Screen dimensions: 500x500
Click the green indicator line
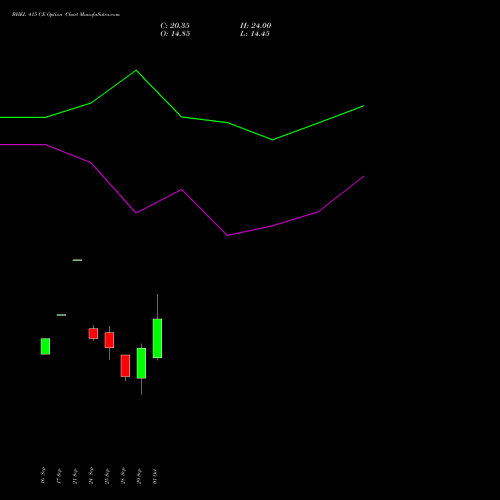(x=182, y=117)
